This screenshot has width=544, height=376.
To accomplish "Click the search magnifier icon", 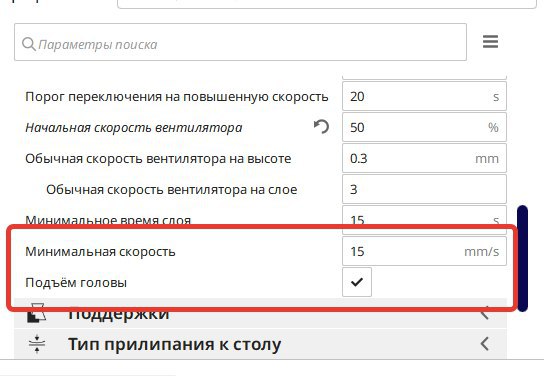I will (29, 44).
